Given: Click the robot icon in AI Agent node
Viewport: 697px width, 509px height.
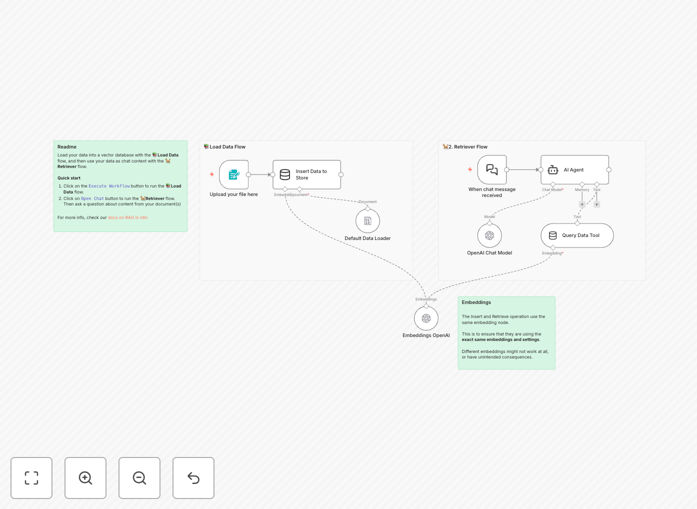Looking at the screenshot, I should [553, 170].
